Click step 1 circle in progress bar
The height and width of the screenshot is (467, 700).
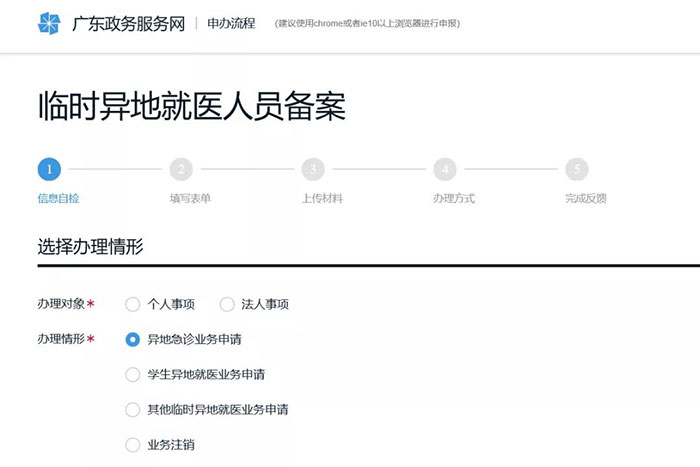[50, 169]
